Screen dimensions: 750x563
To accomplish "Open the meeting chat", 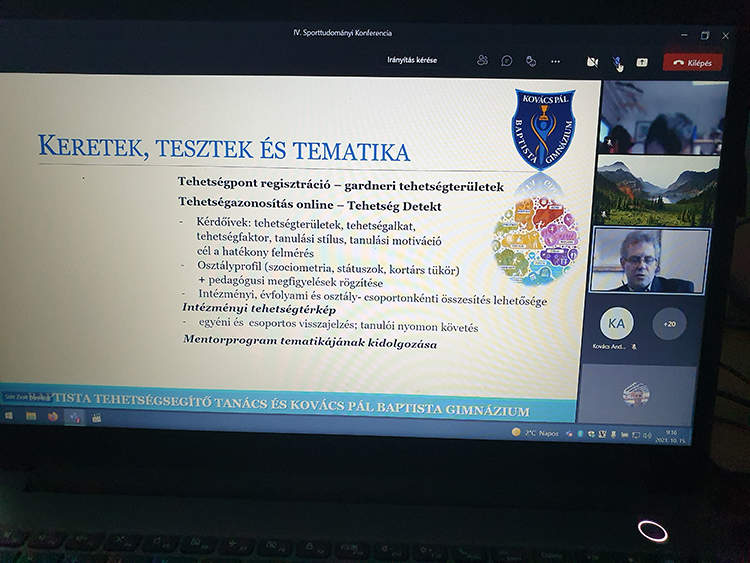I will click(x=507, y=61).
